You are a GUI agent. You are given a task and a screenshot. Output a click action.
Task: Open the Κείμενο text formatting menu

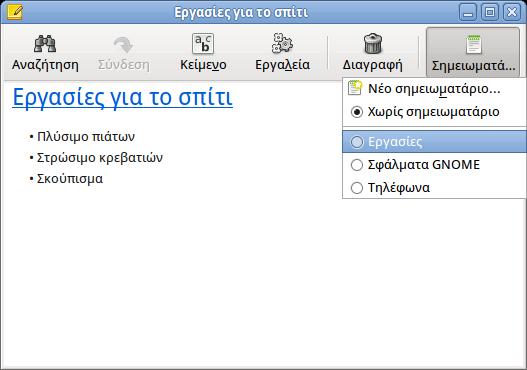[203, 53]
